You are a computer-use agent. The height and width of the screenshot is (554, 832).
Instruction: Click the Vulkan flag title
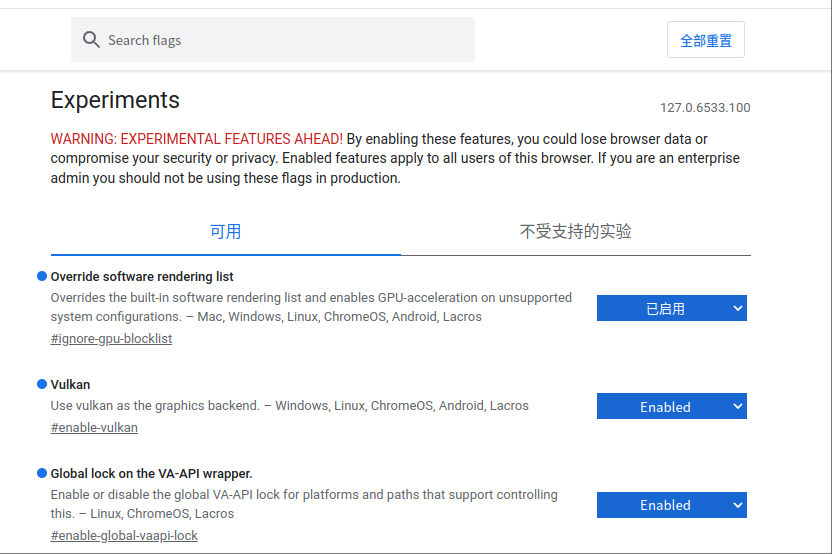71,384
